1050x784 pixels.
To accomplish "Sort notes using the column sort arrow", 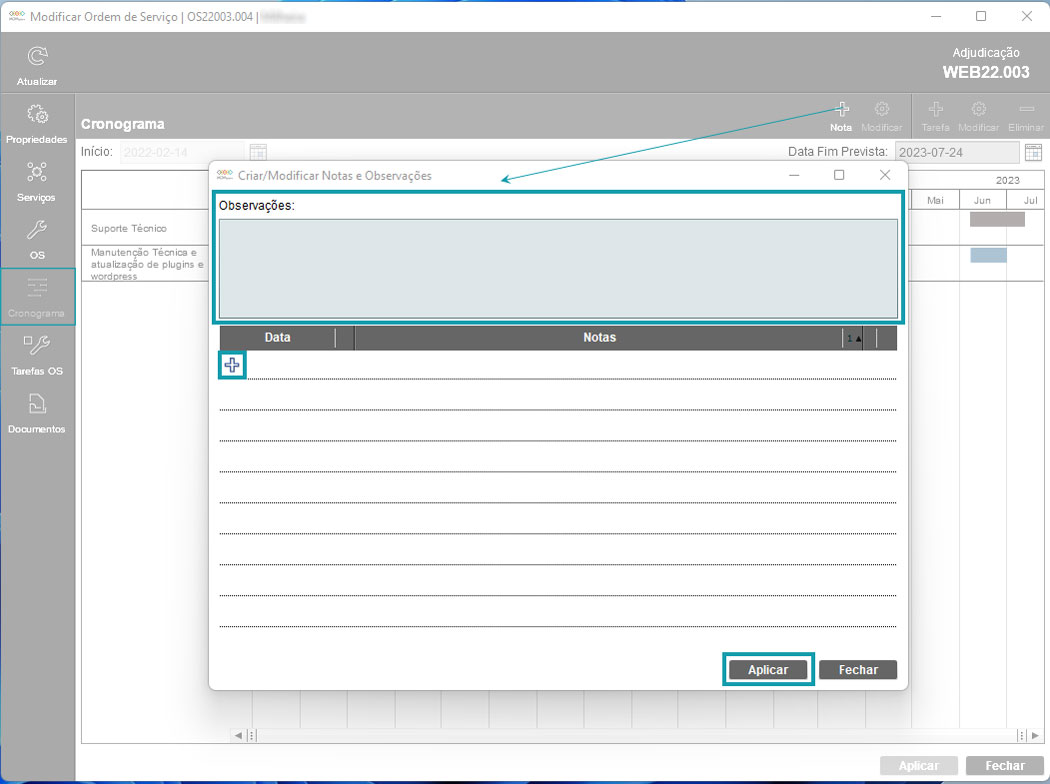I will 855,338.
